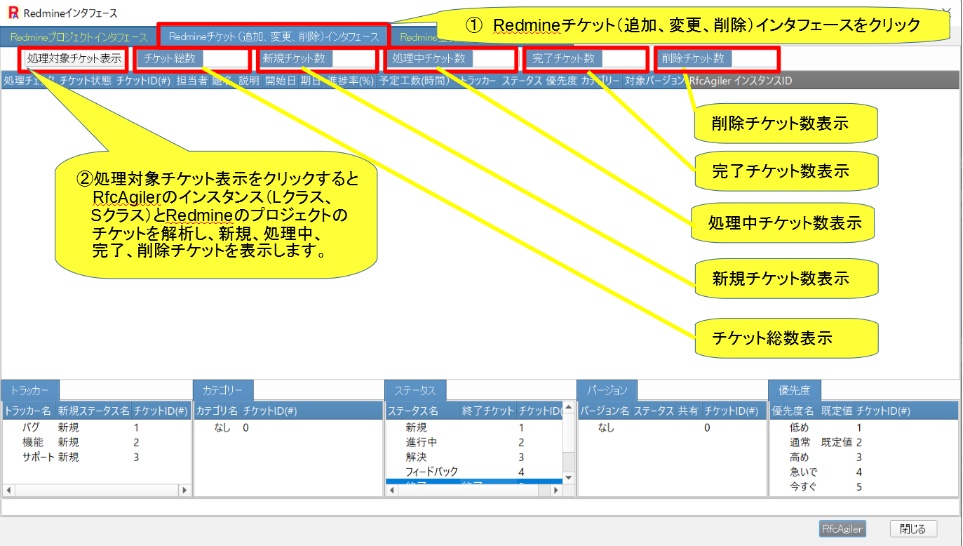
Task: Select the 低め priority row
Action: pyautogui.click(x=864, y=427)
